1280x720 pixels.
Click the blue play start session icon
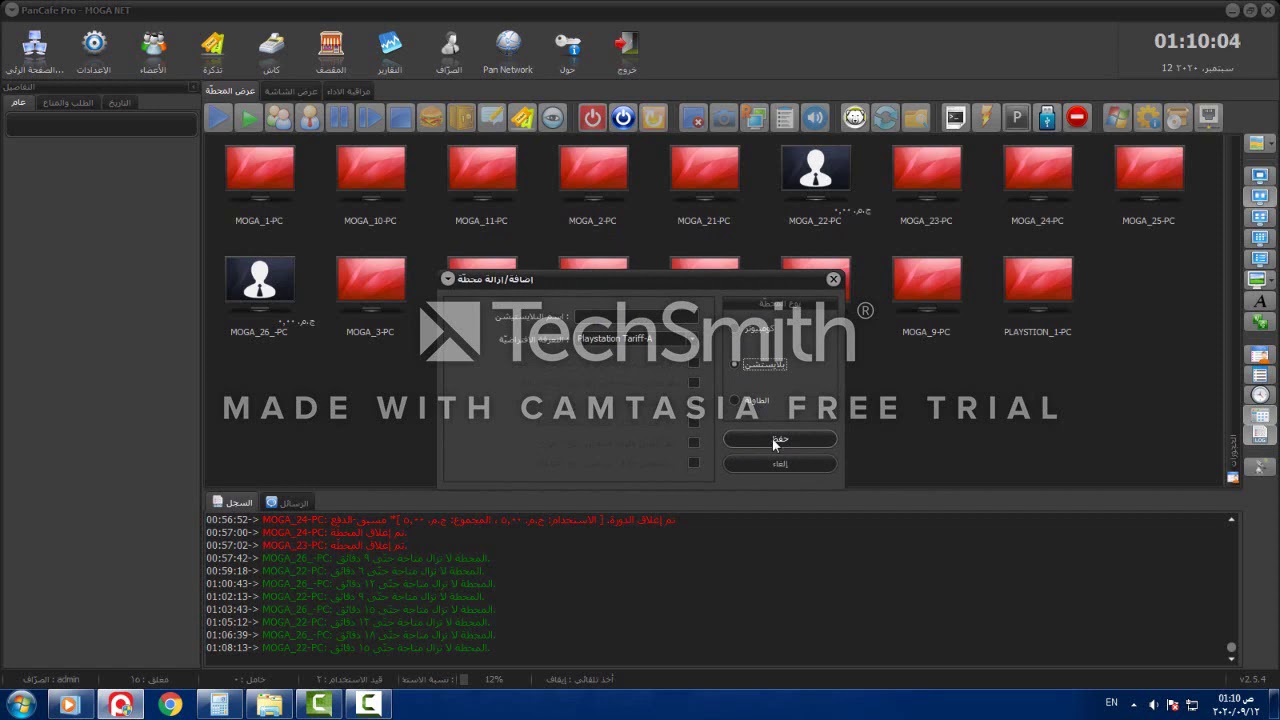point(218,118)
